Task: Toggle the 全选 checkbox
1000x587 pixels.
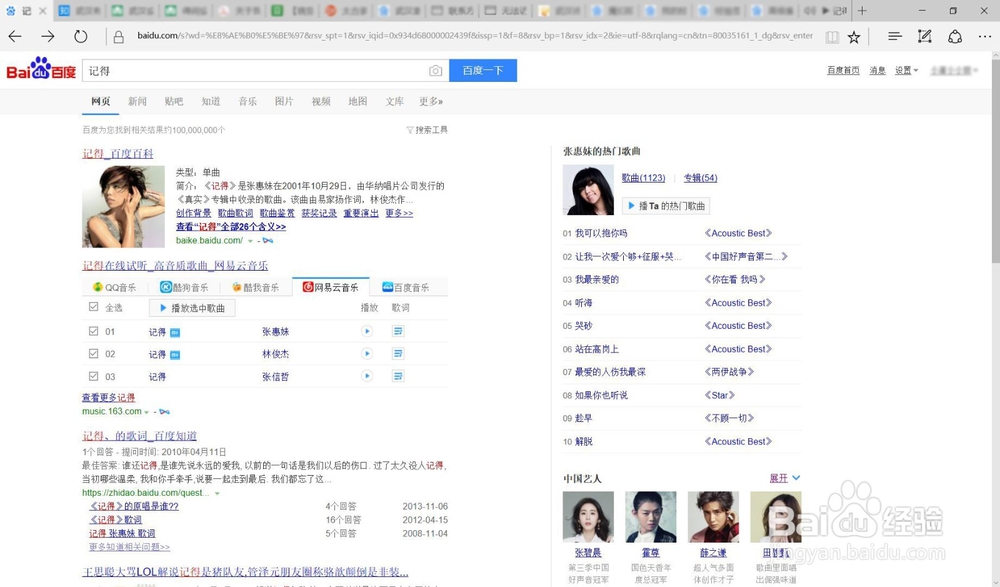Action: (94, 307)
